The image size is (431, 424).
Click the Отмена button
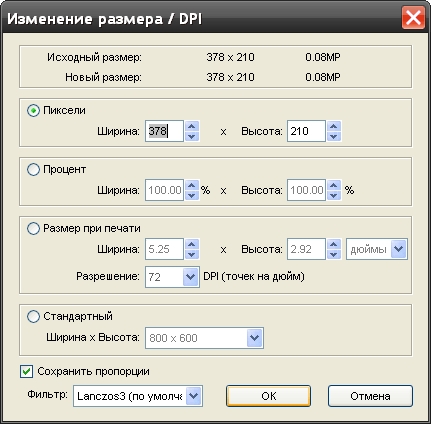tap(370, 396)
